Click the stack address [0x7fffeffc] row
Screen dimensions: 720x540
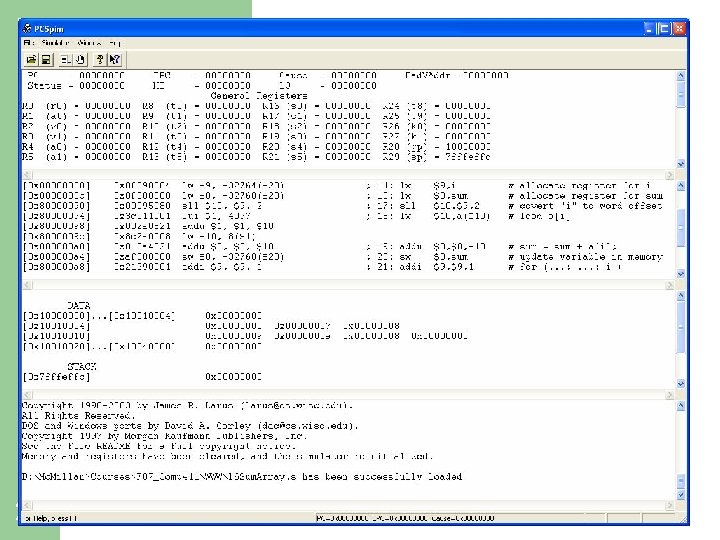(x=142, y=377)
